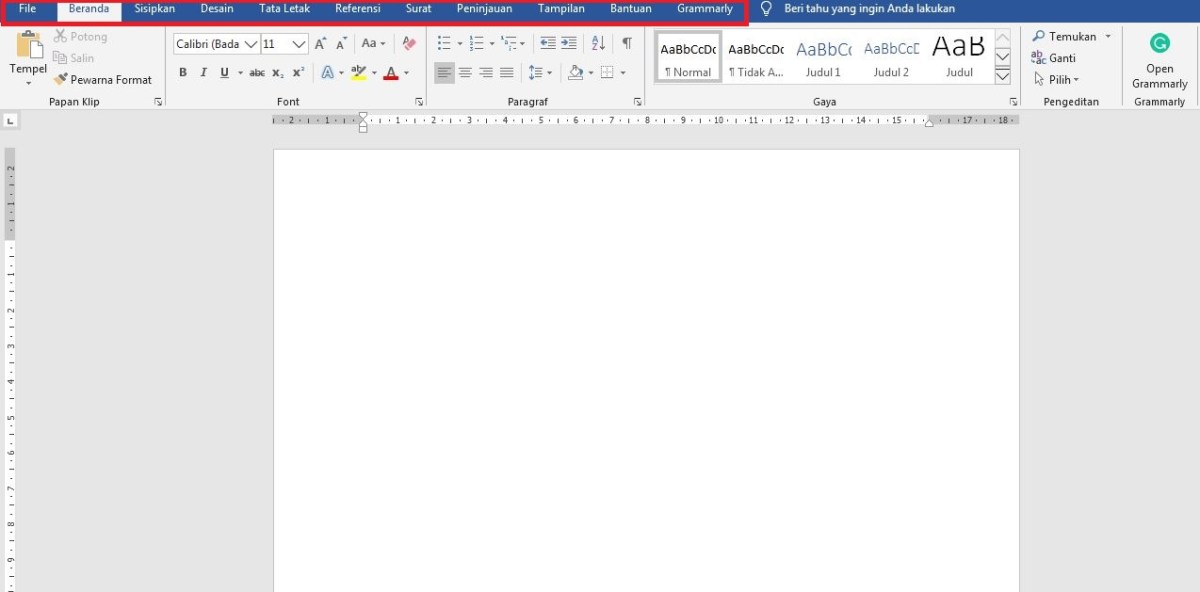This screenshot has height=592, width=1200.
Task: Click the center align icon
Action: [x=465, y=73]
